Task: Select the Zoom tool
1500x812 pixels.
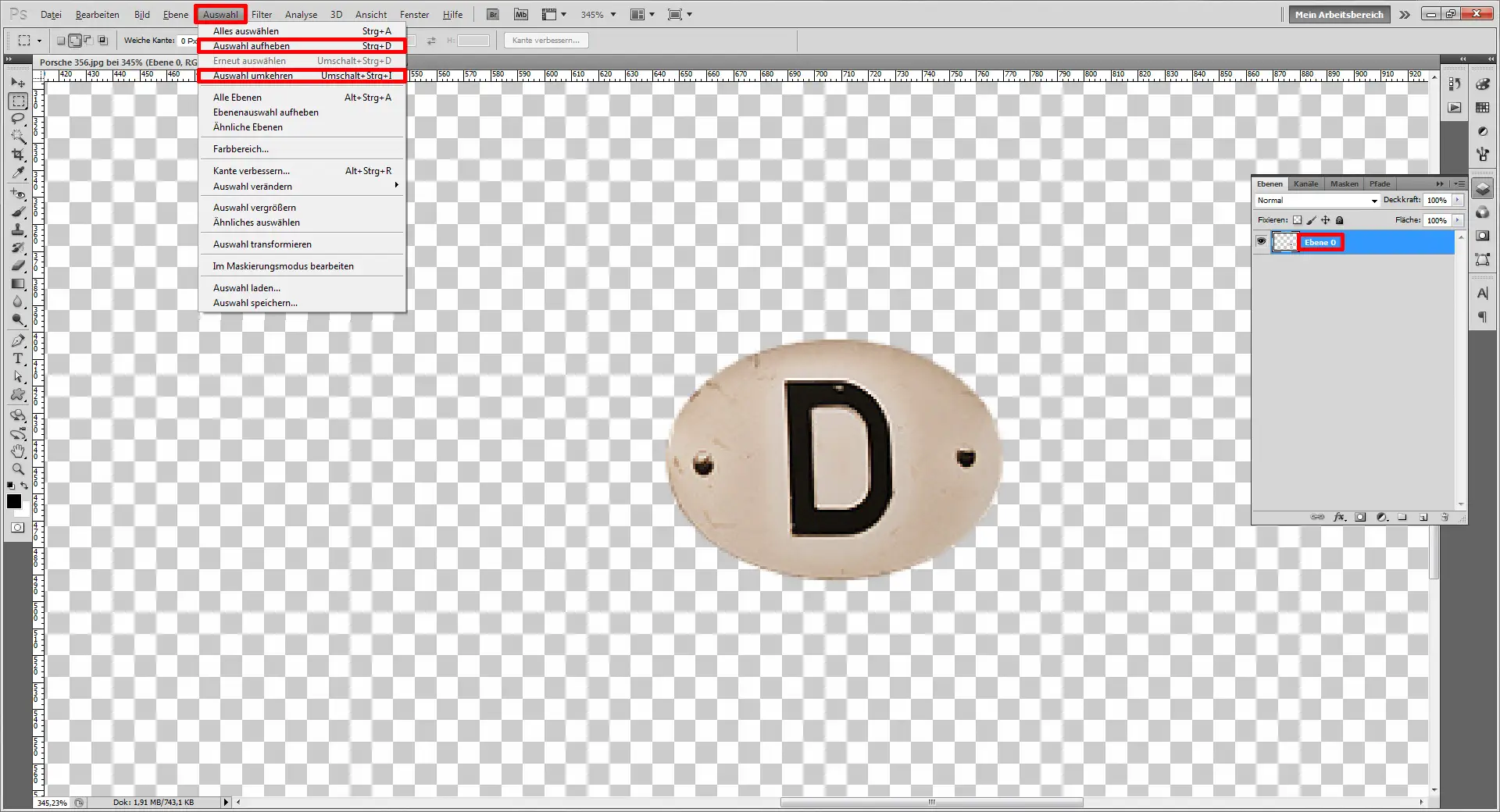Action: tap(18, 469)
